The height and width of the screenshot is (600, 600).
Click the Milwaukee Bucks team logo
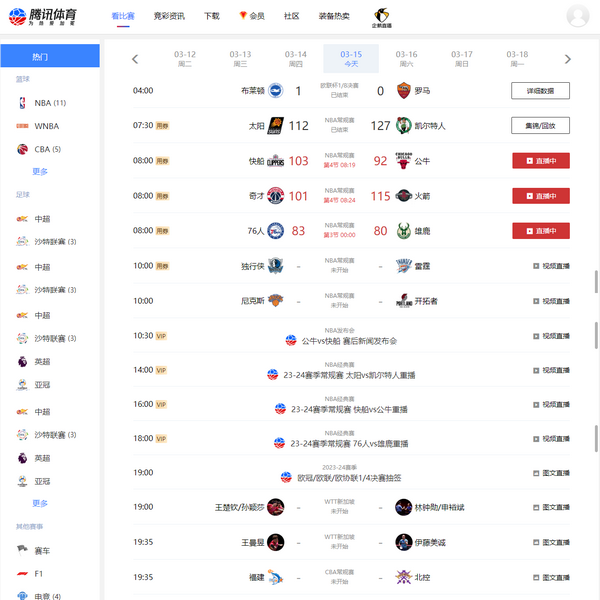pos(403,231)
